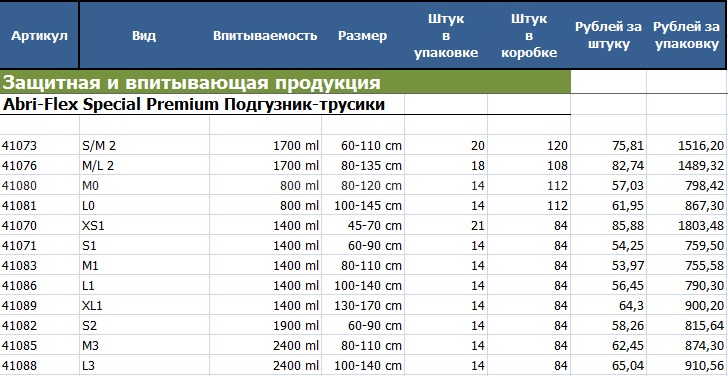This screenshot has width=728, height=376.
Task: Select the M1 type cell
Action: (144, 266)
